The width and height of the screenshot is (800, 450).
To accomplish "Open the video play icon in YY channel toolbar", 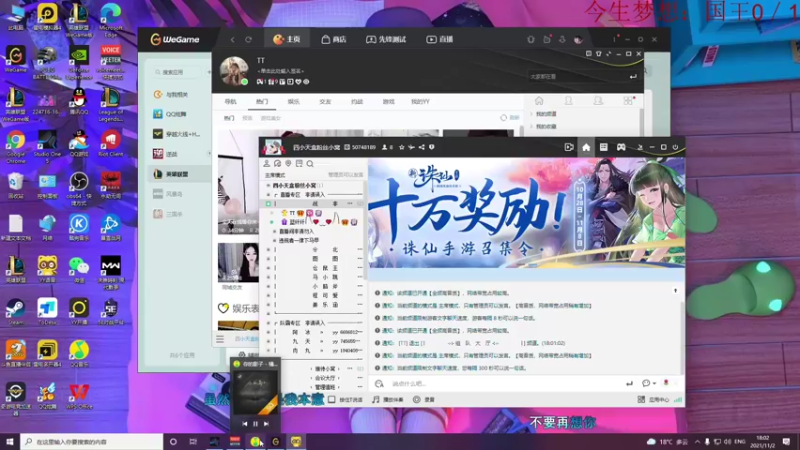I will [x=569, y=147].
